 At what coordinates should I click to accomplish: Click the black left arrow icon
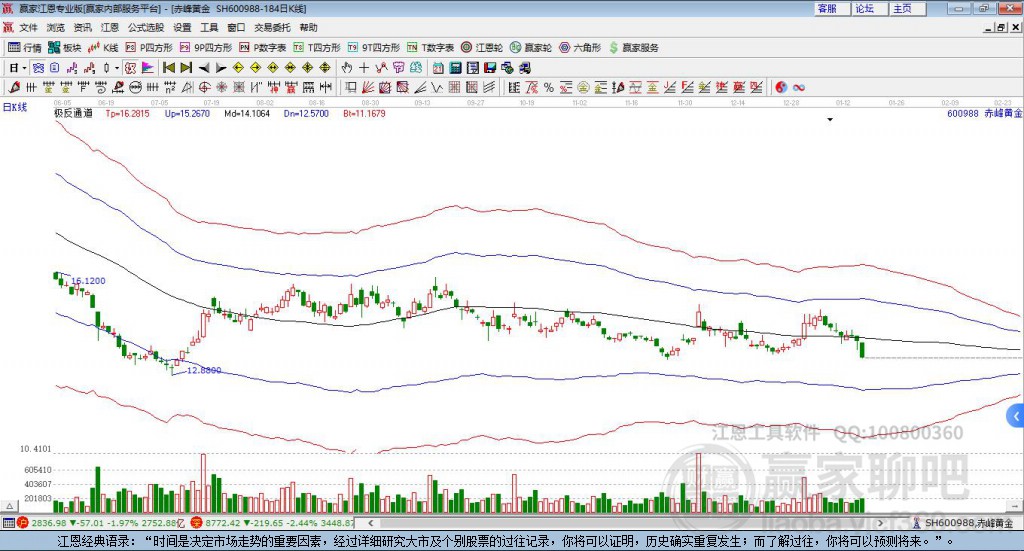204,68
